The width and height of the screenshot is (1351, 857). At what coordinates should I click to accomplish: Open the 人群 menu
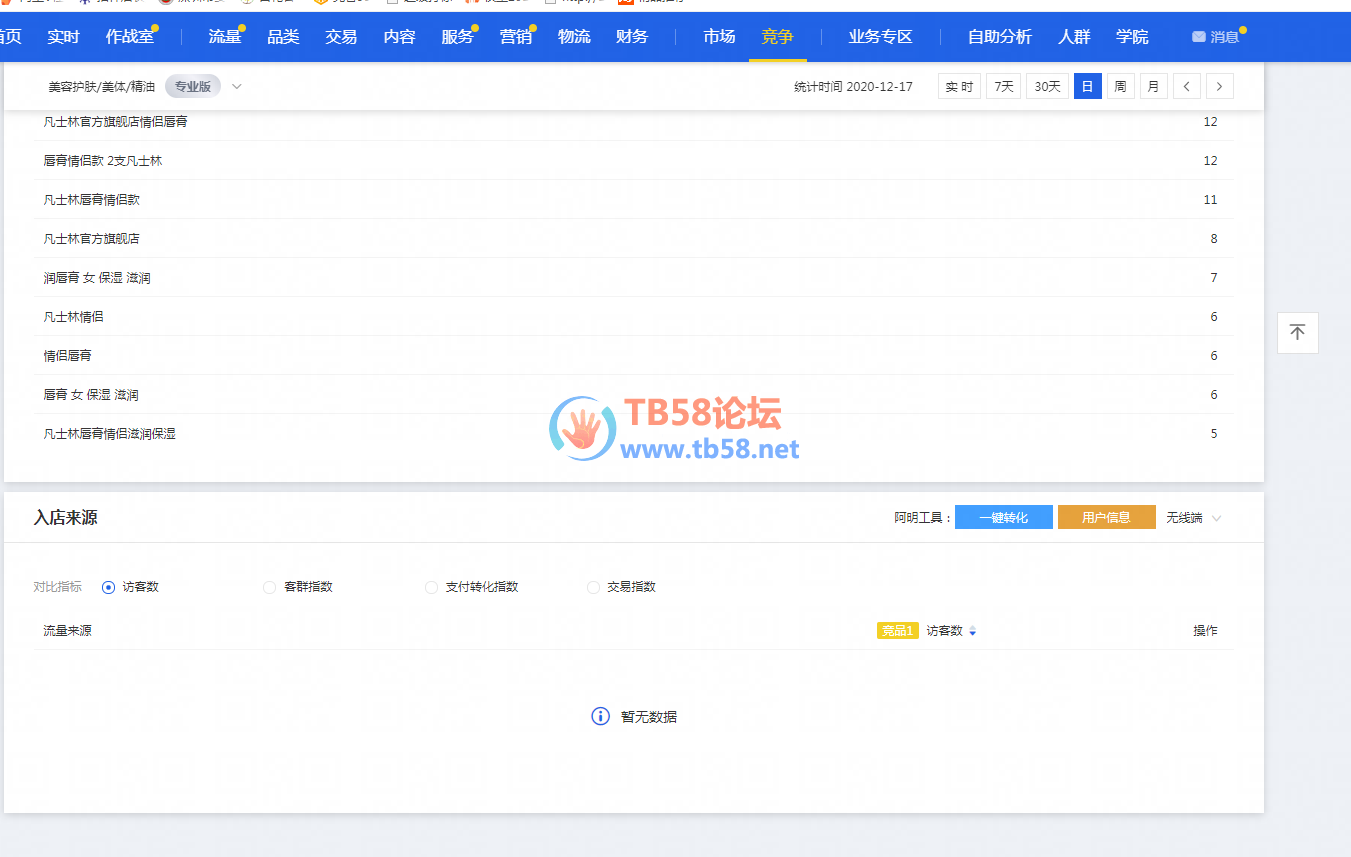point(1074,37)
